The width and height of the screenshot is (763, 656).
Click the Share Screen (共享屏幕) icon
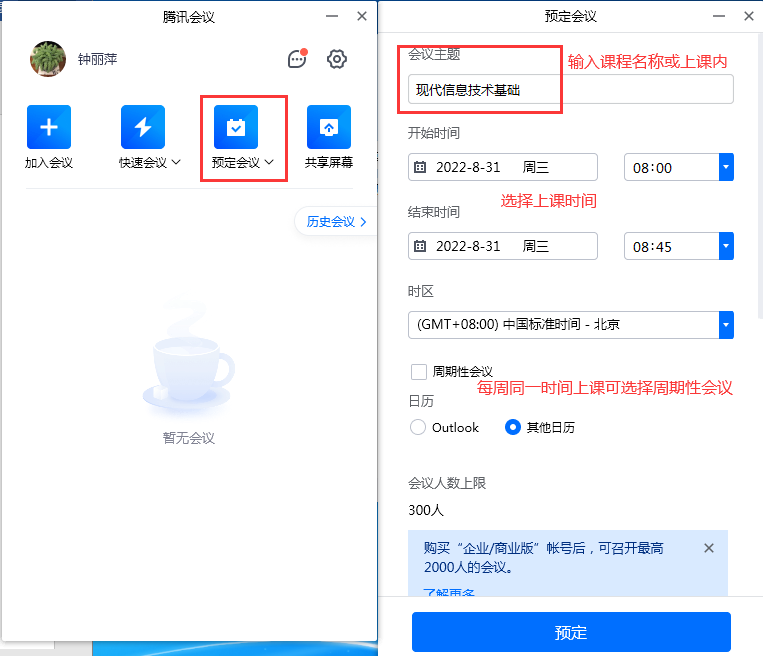click(x=329, y=127)
